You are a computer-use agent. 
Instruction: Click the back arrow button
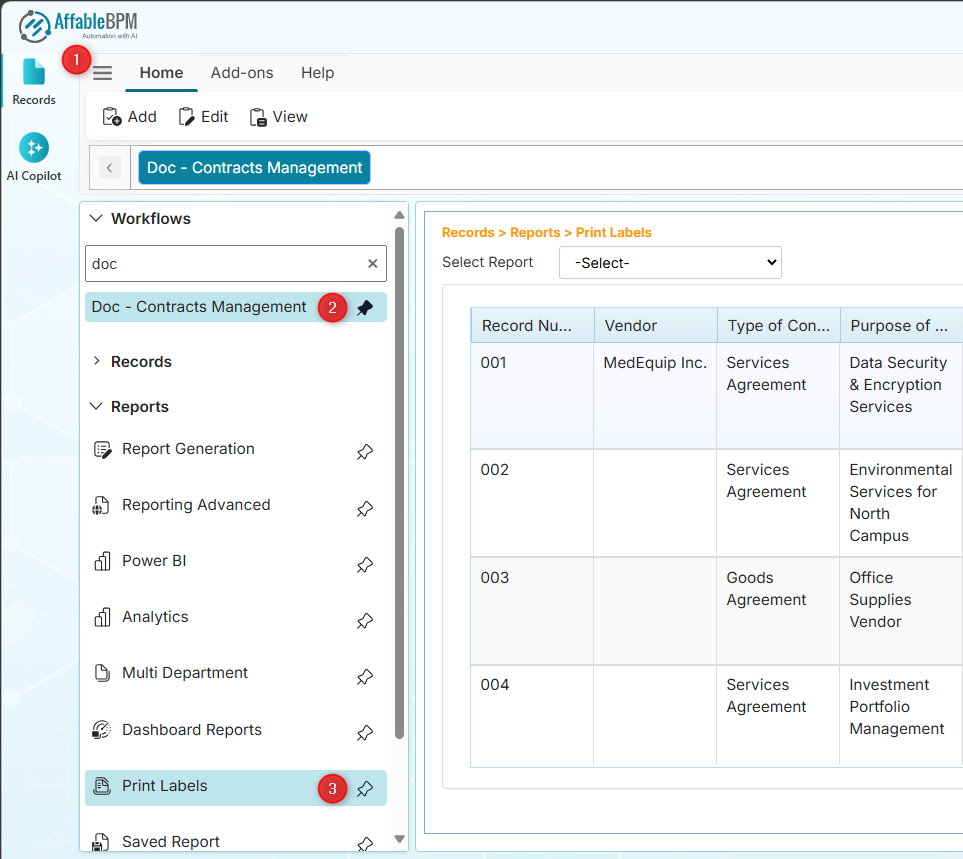(110, 168)
